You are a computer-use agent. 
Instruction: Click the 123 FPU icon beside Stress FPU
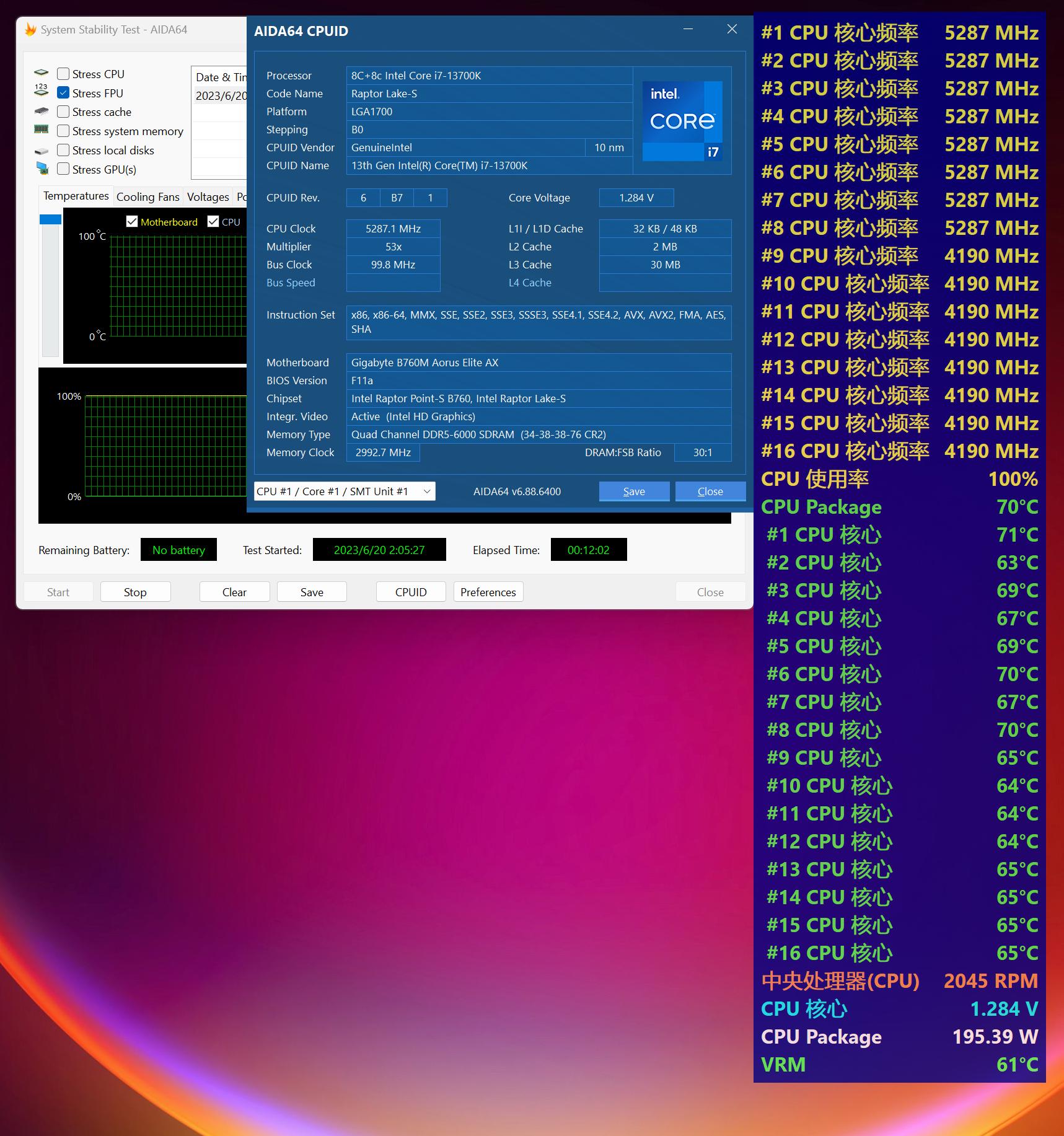[x=41, y=91]
